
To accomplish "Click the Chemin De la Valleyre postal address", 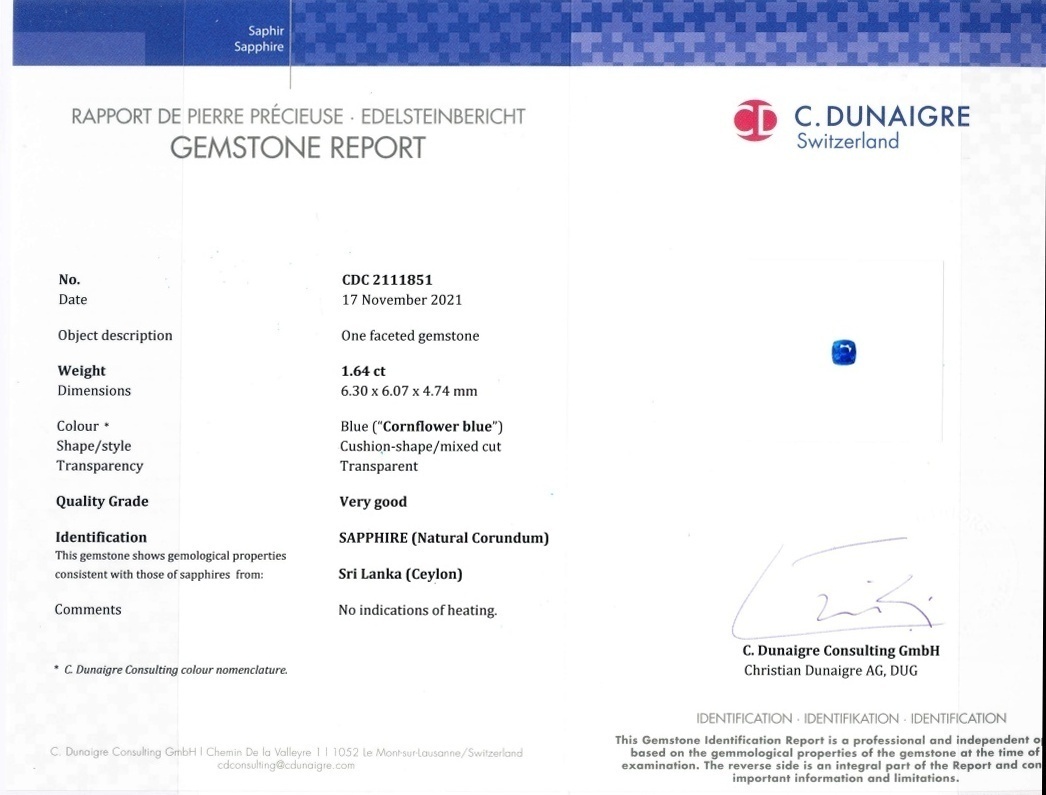I will [364, 752].
